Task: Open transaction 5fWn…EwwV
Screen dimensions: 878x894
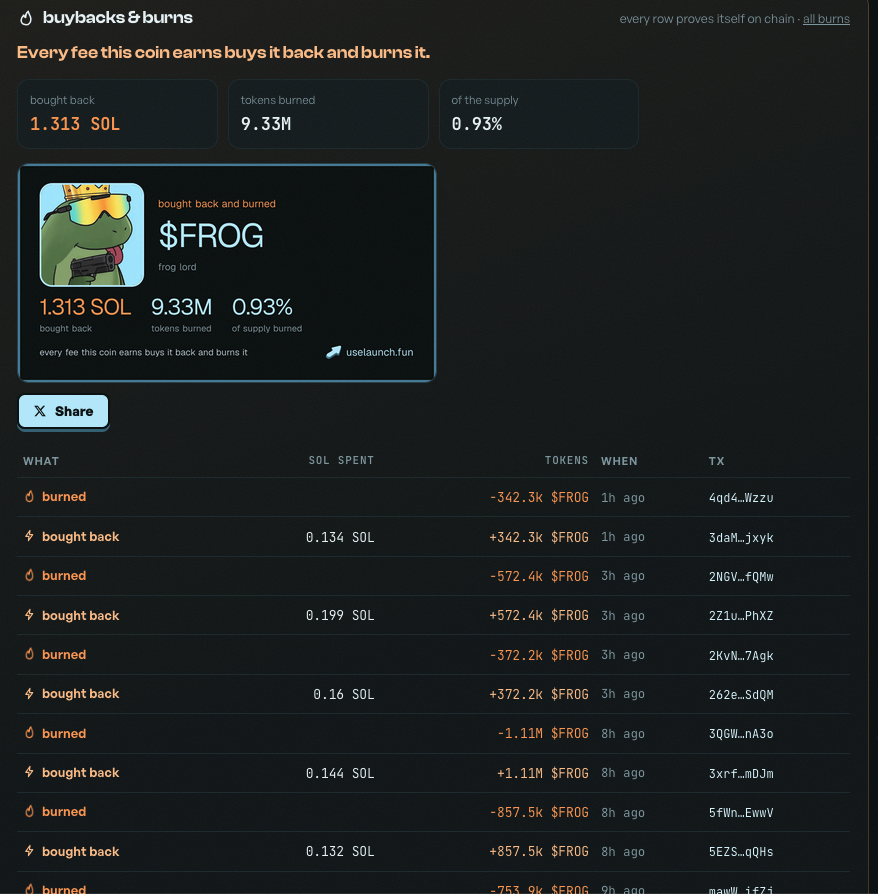Action: 741,812
